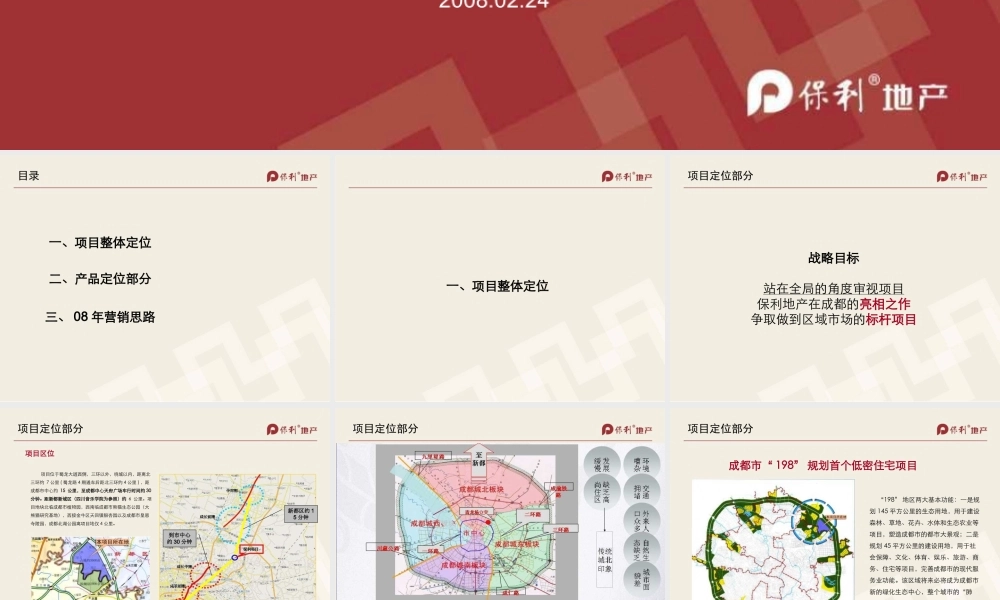Open the red cover slide with large 保利地产 logo
Viewport: 1000px width, 600px height.
point(500,75)
